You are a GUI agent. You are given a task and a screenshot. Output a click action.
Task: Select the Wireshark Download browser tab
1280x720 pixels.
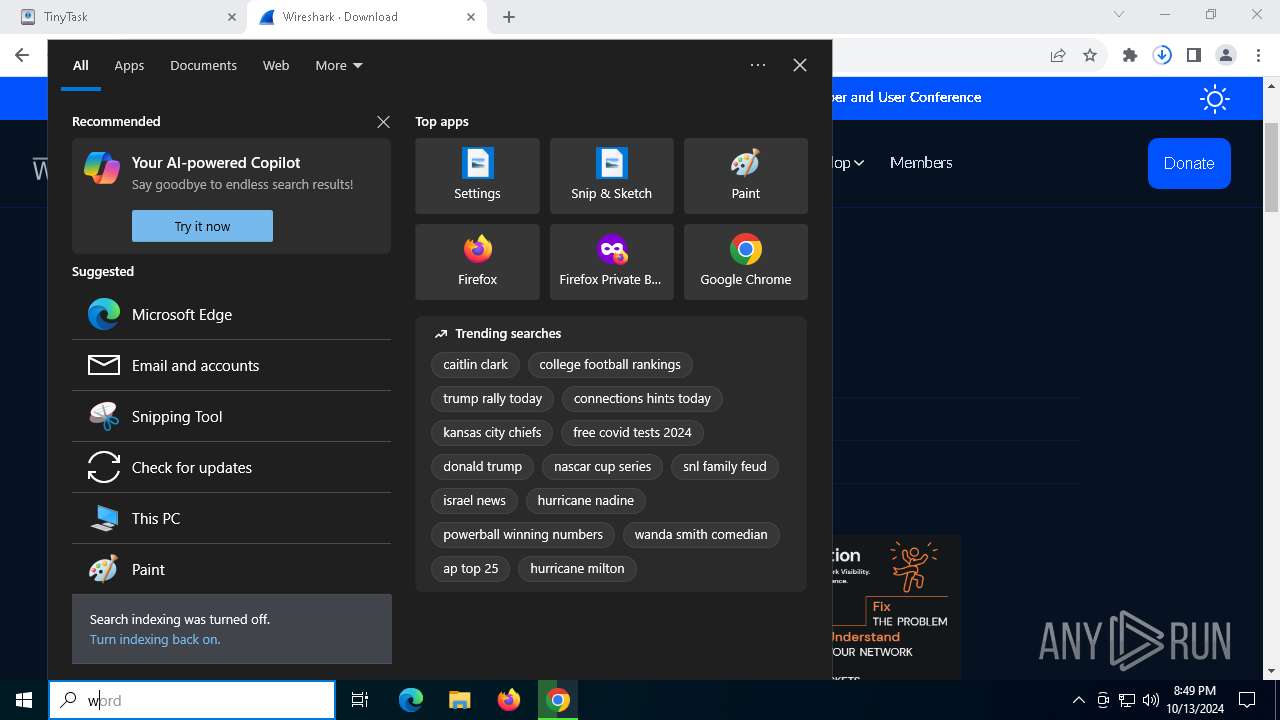point(366,17)
